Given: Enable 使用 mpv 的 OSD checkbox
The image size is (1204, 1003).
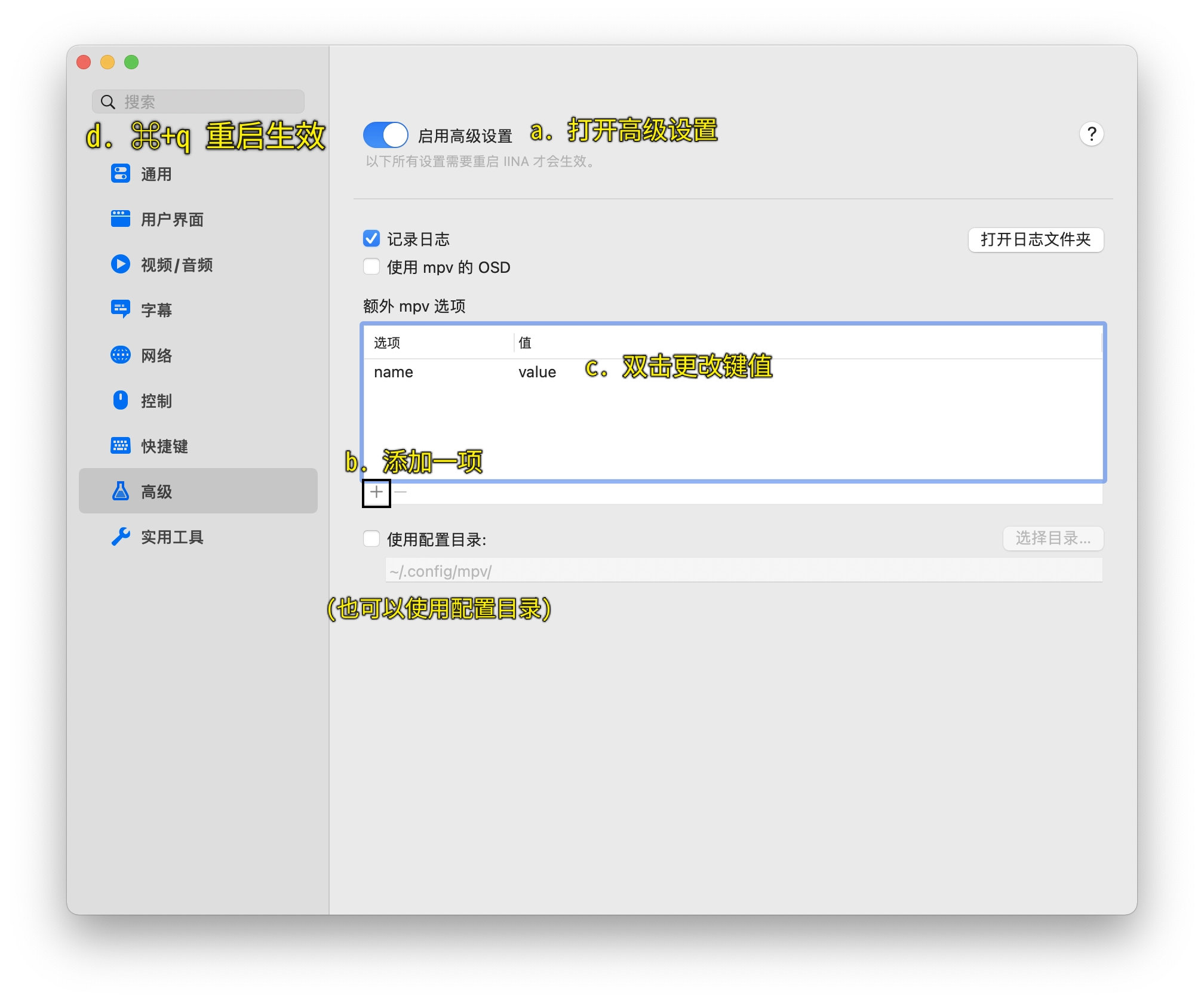Looking at the screenshot, I should (x=371, y=267).
